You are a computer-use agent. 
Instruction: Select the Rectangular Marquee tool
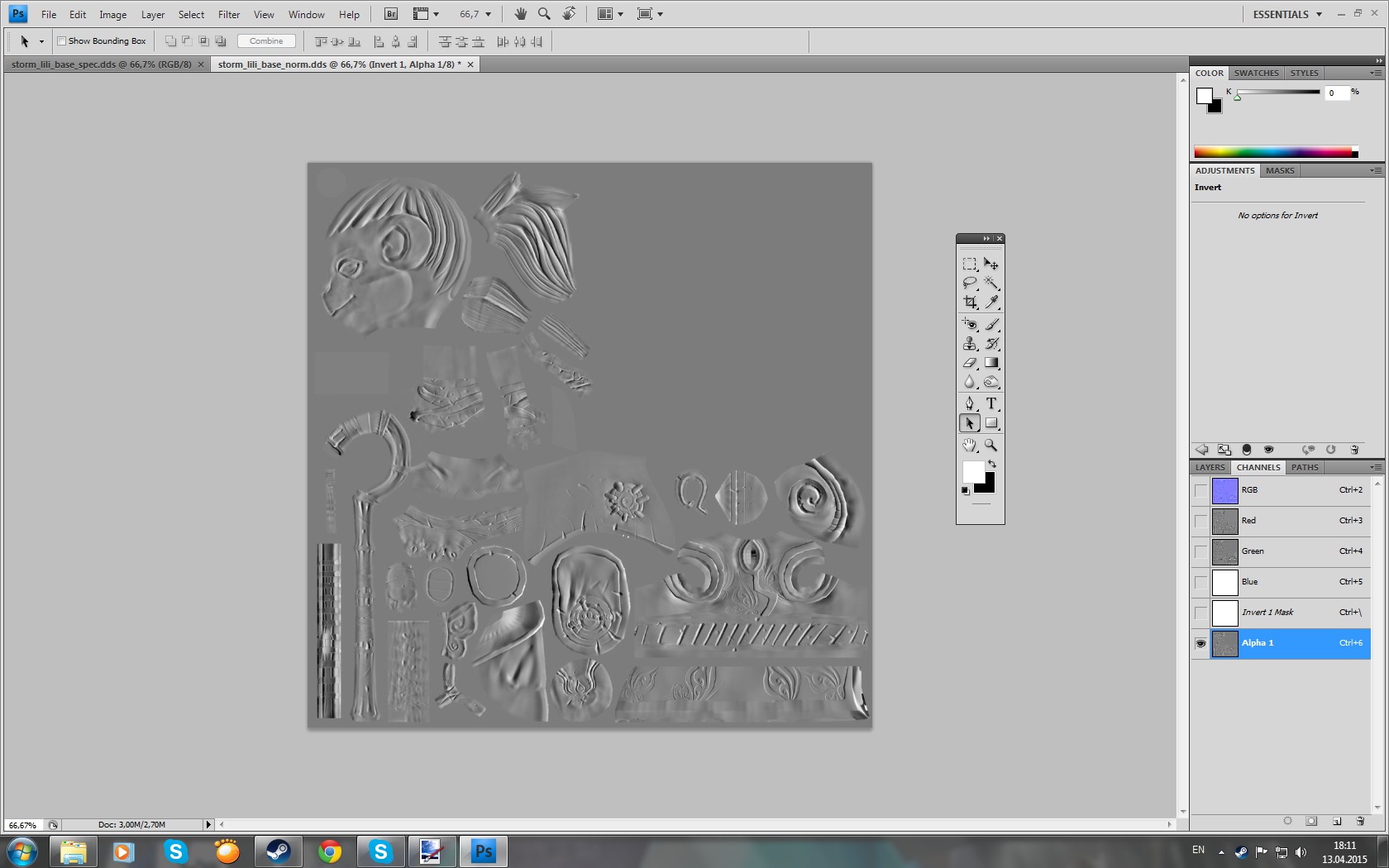click(x=970, y=264)
